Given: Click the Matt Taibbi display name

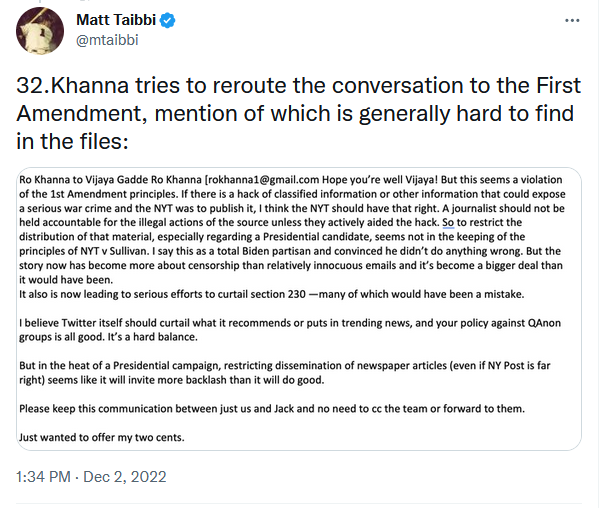Looking at the screenshot, I should (x=116, y=20).
